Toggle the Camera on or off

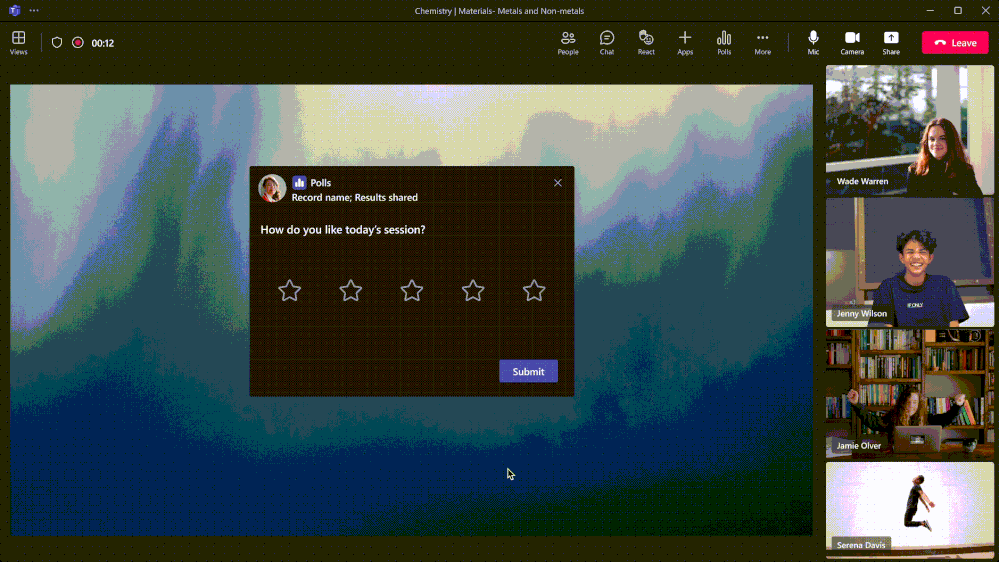point(852,43)
